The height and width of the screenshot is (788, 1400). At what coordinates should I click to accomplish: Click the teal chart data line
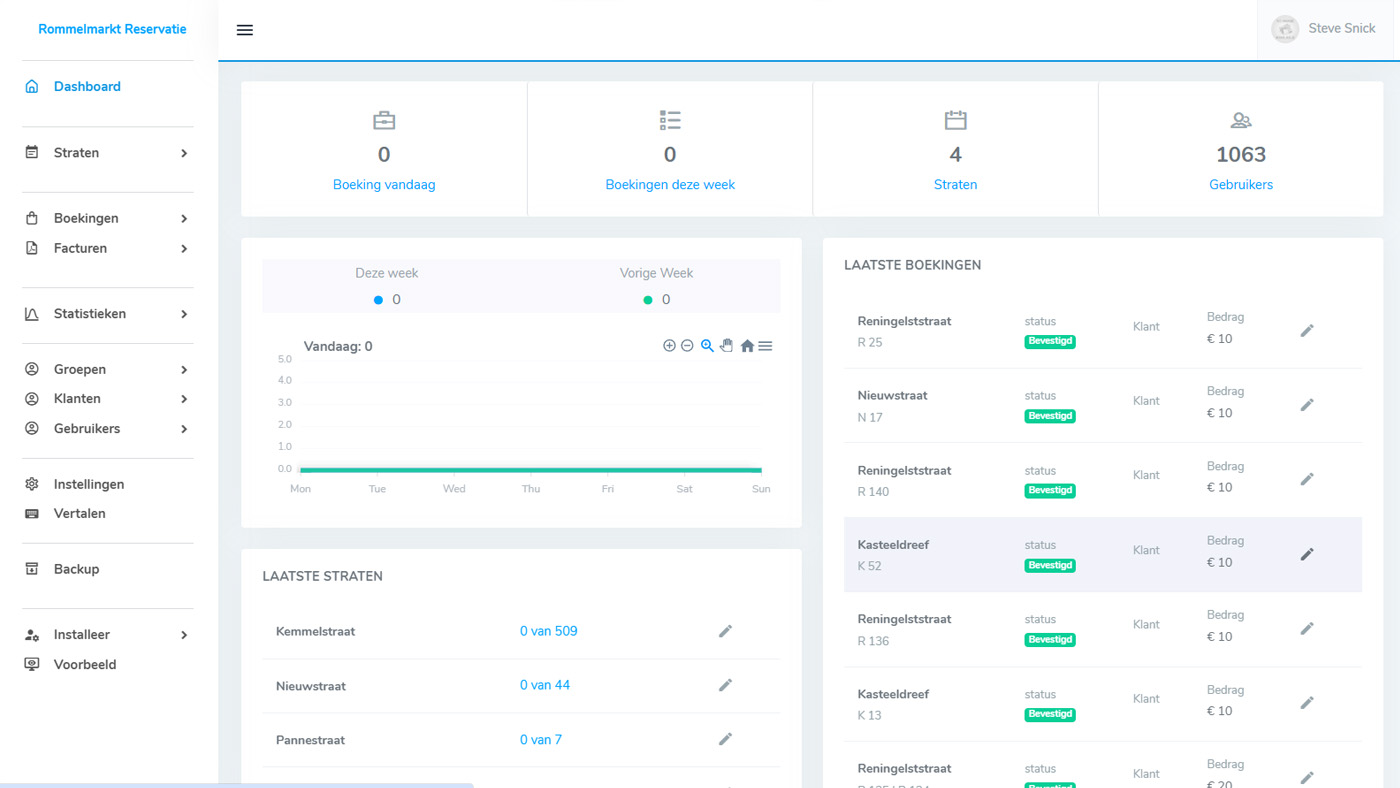[x=530, y=470]
